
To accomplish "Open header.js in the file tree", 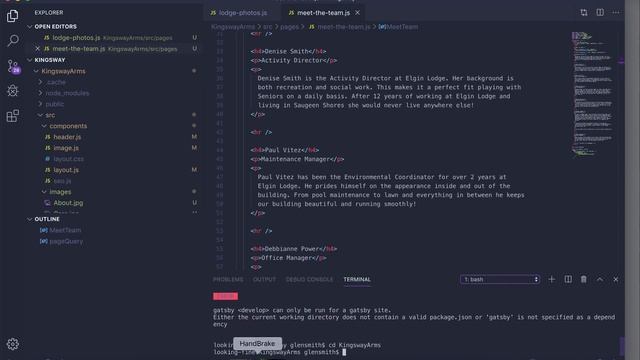I will pyautogui.click(x=67, y=137).
